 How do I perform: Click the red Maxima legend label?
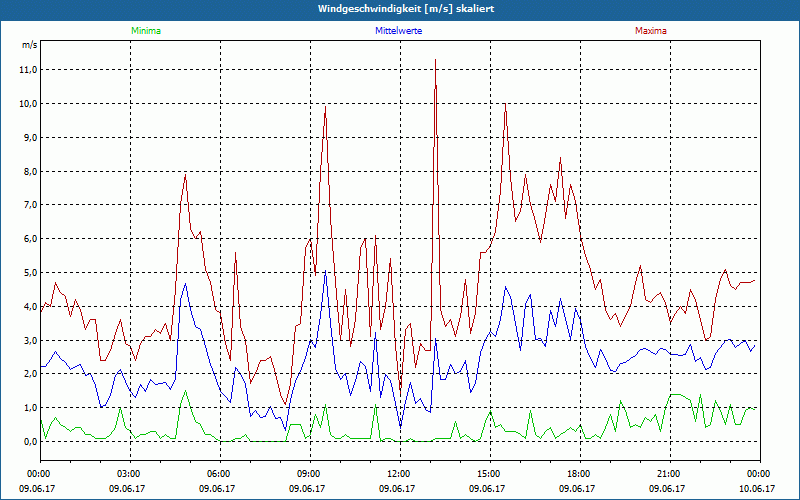[x=651, y=31]
